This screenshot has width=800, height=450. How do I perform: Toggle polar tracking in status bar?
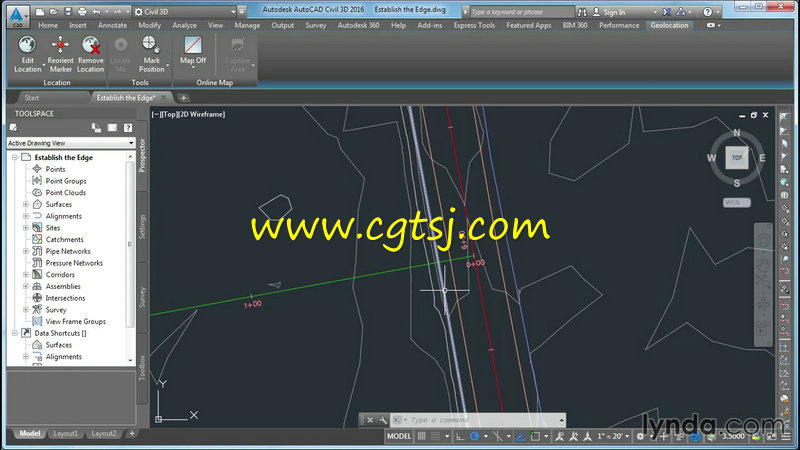tap(474, 436)
